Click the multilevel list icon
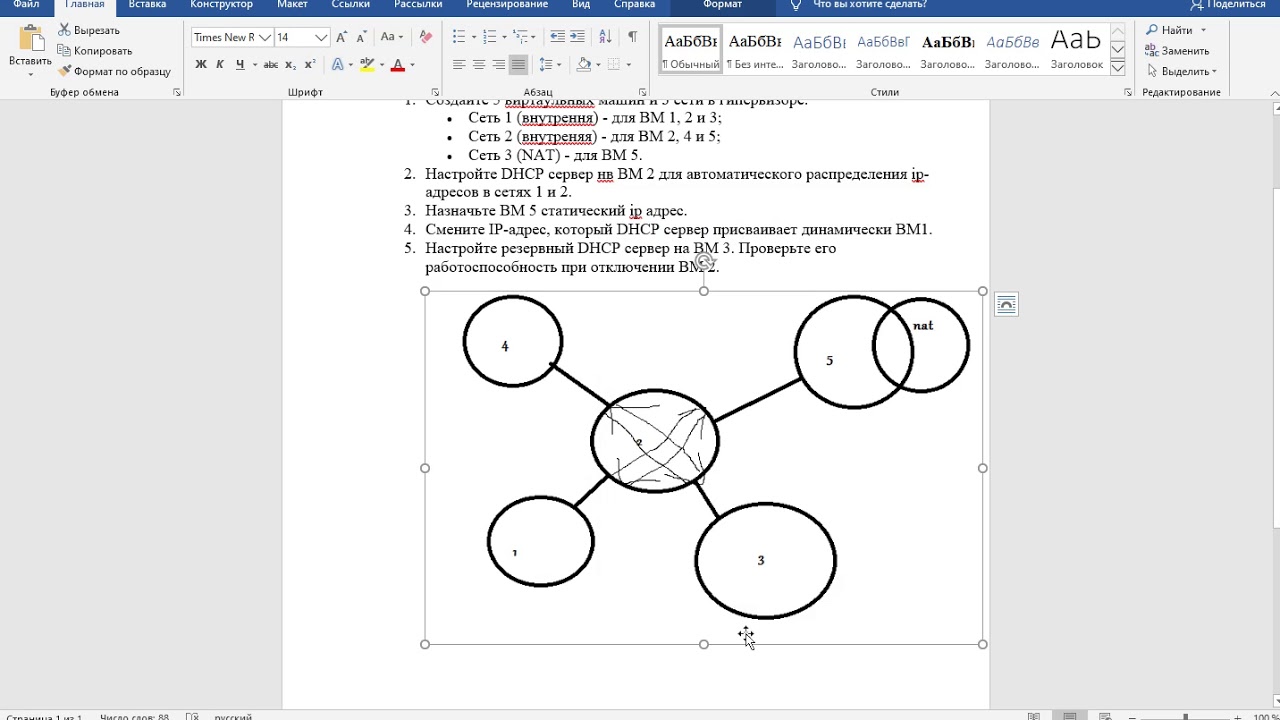The image size is (1280, 720). 521,37
